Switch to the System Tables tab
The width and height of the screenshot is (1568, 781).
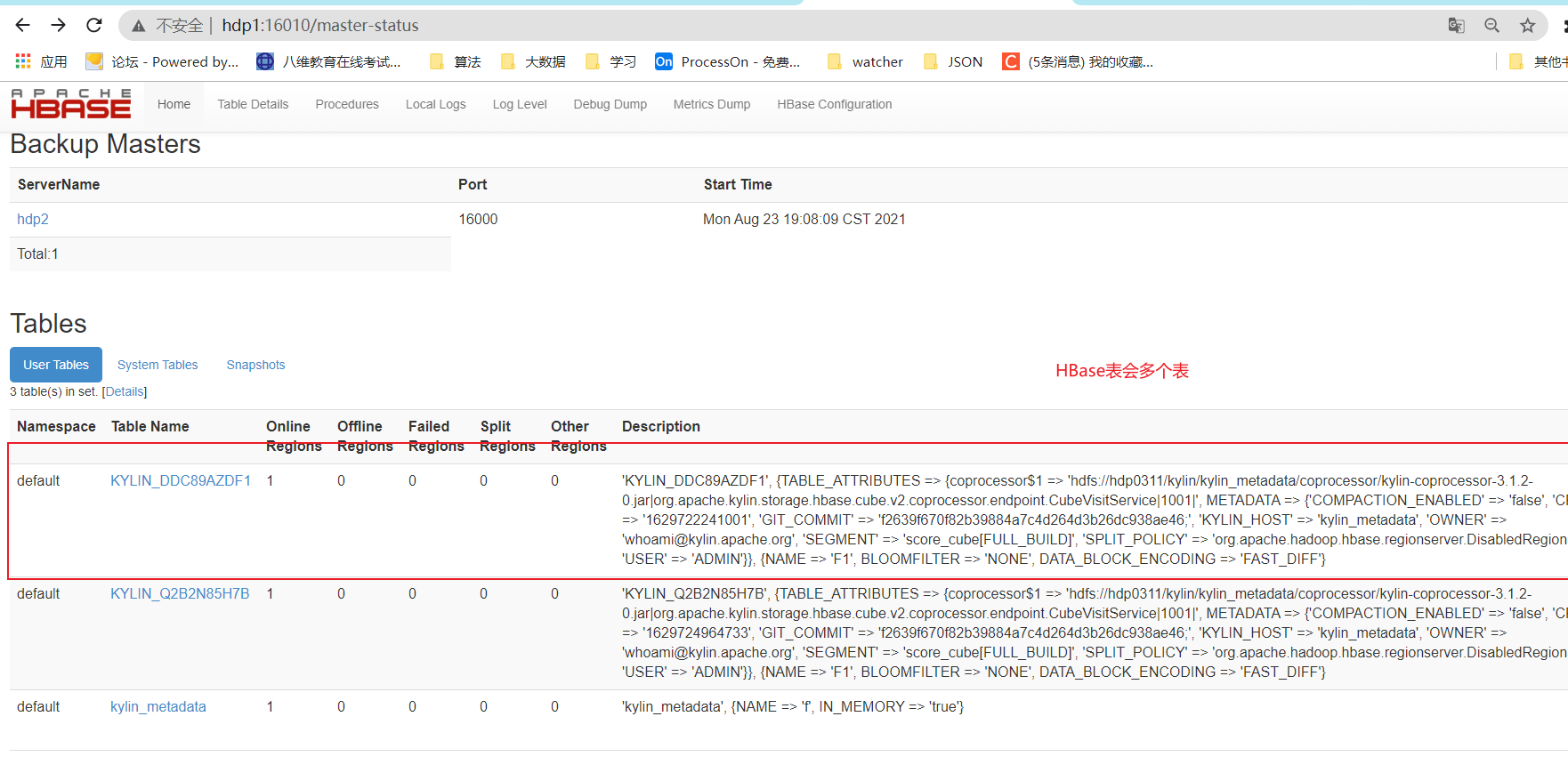(158, 365)
